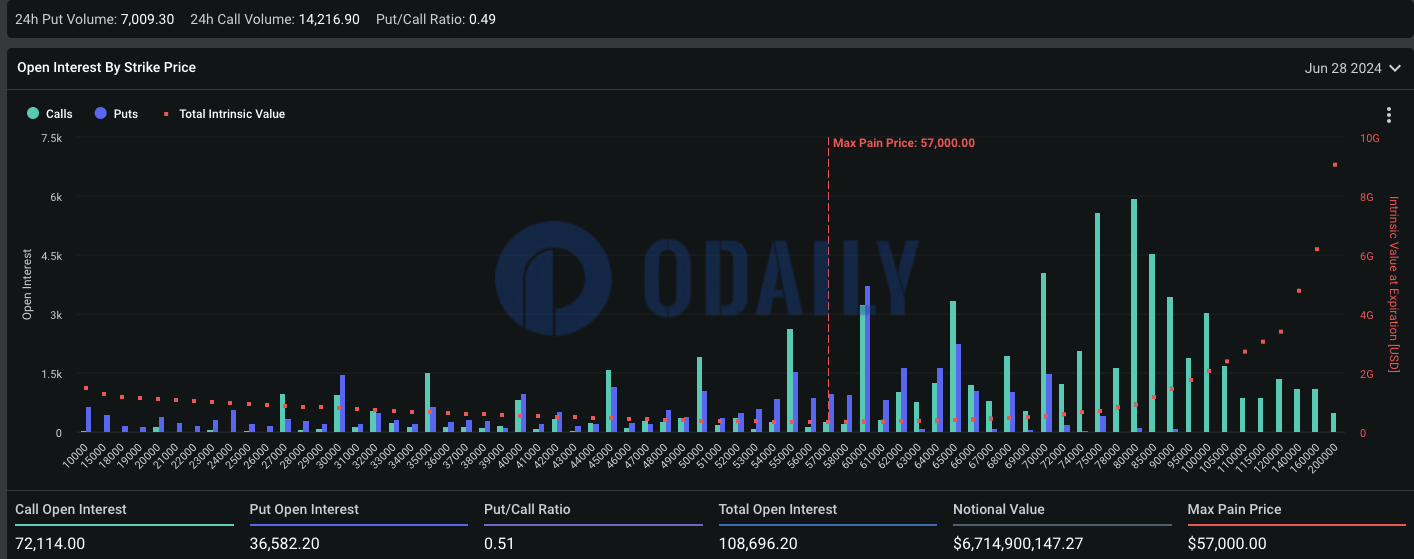Click the 'Max Pain Price: 57,000.00' chart annotation
Screen dimensions: 1414x559
[x=904, y=143]
